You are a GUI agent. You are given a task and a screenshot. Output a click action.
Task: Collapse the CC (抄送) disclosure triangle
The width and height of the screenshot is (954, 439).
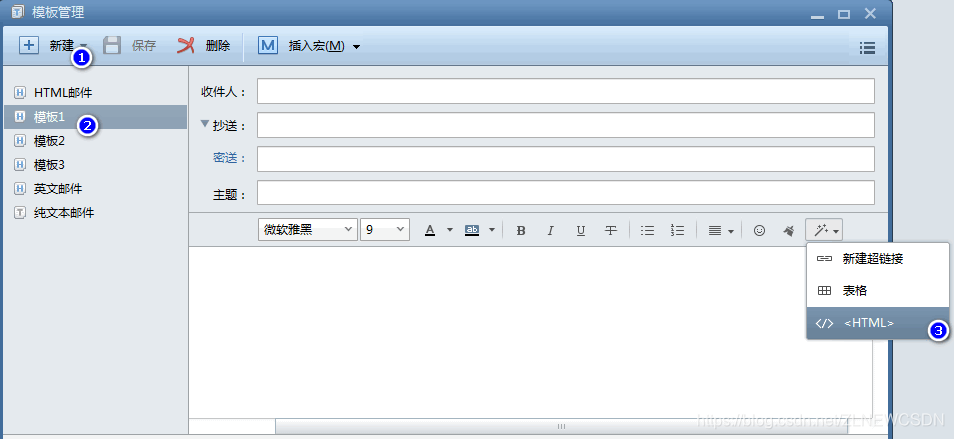point(204,124)
